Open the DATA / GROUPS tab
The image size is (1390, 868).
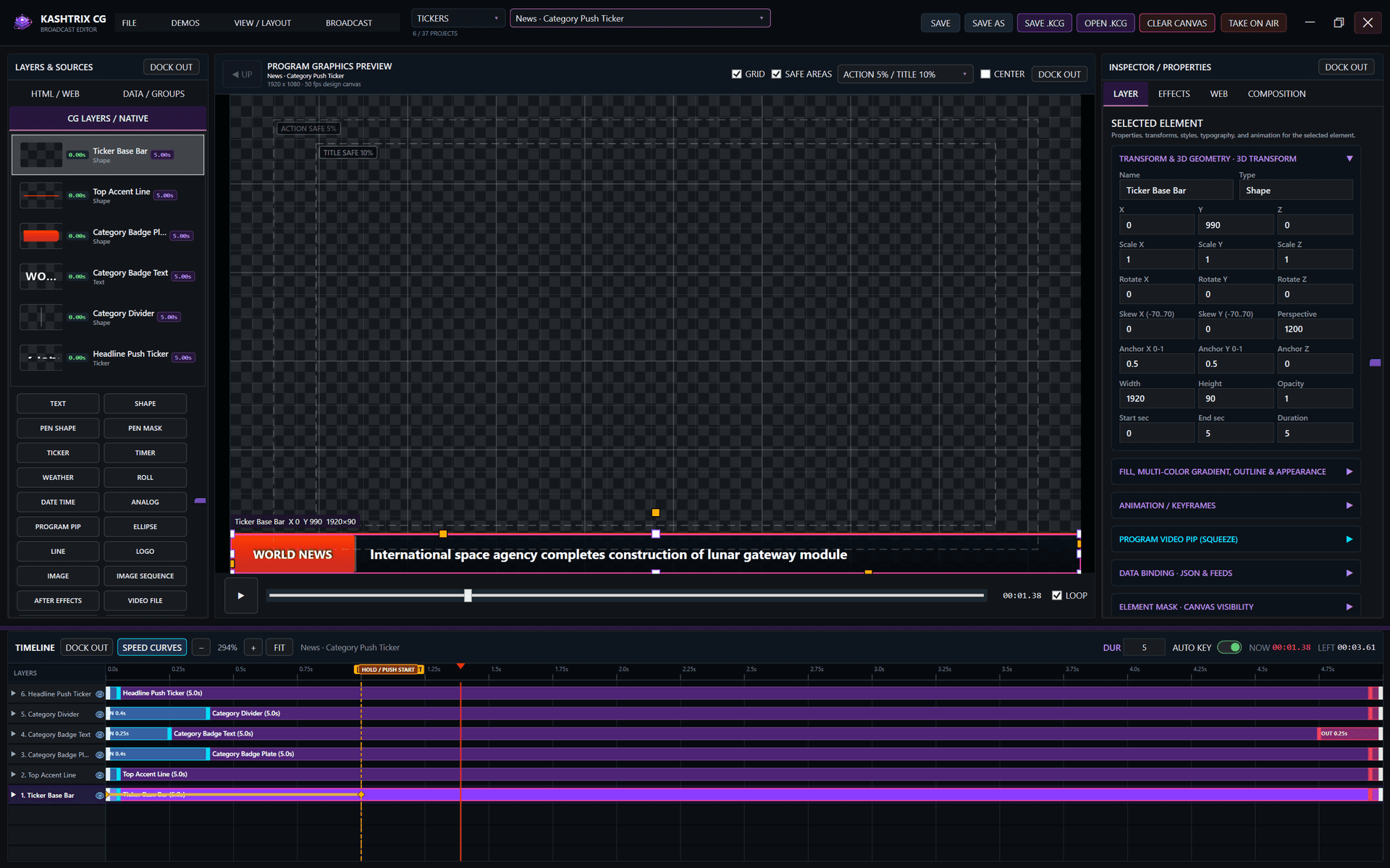153,93
